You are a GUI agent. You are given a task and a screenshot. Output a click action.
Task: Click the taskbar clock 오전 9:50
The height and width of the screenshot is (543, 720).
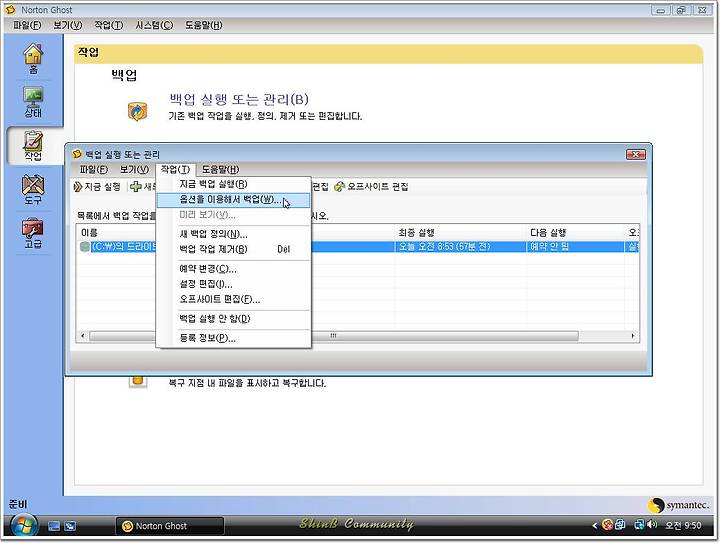(x=683, y=526)
